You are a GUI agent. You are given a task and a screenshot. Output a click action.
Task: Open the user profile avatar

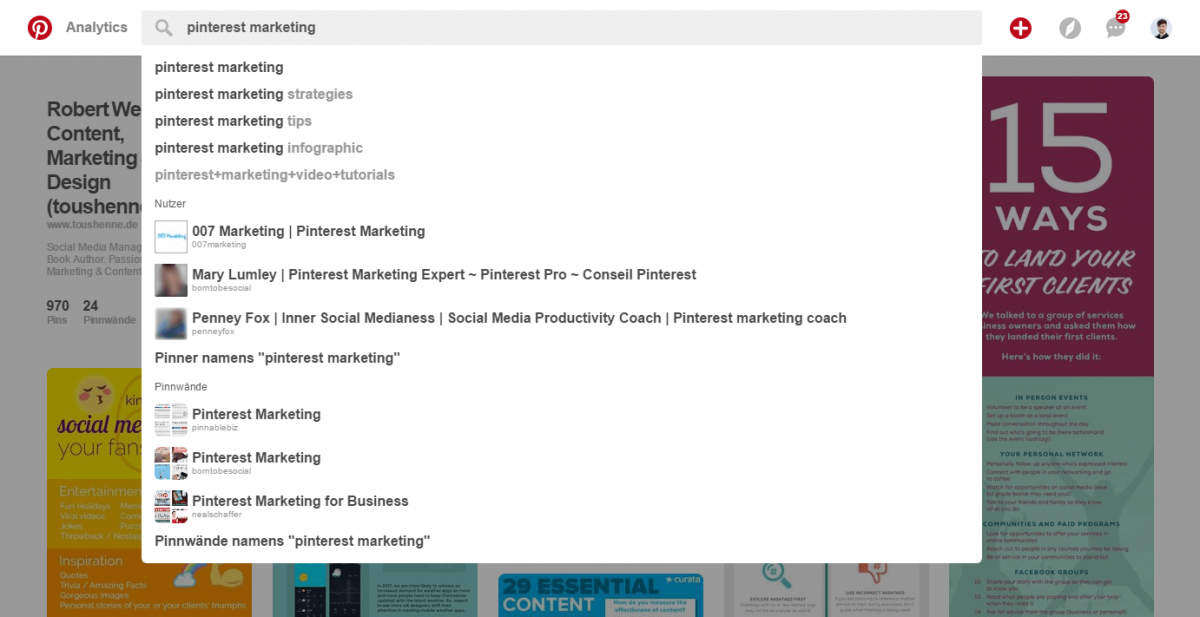click(x=1161, y=28)
